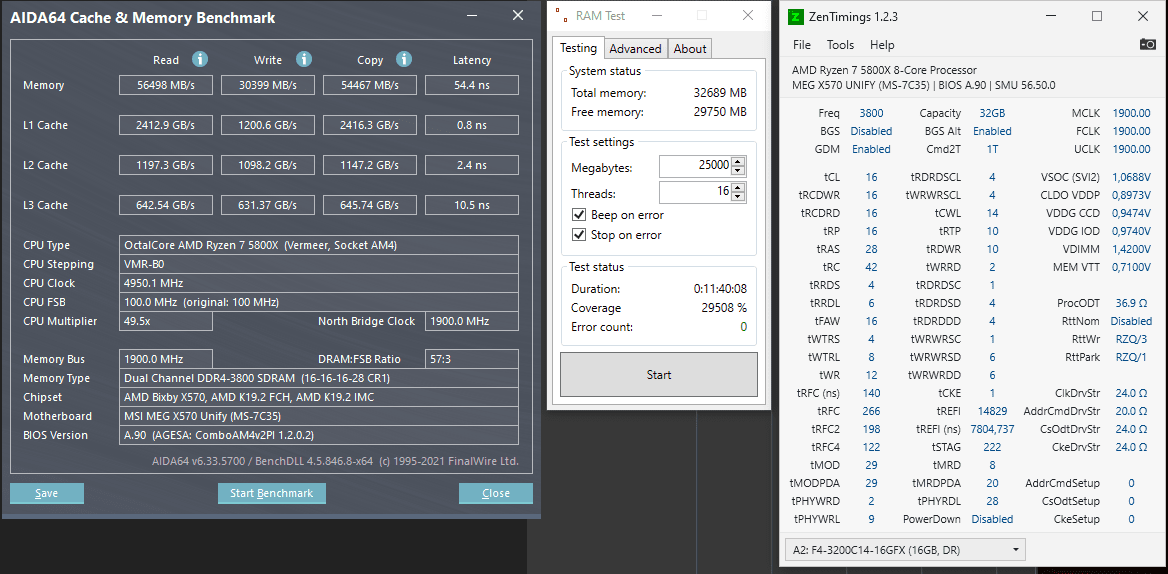
Task: Click the Read info icon in AIDA64
Action: pos(200,60)
